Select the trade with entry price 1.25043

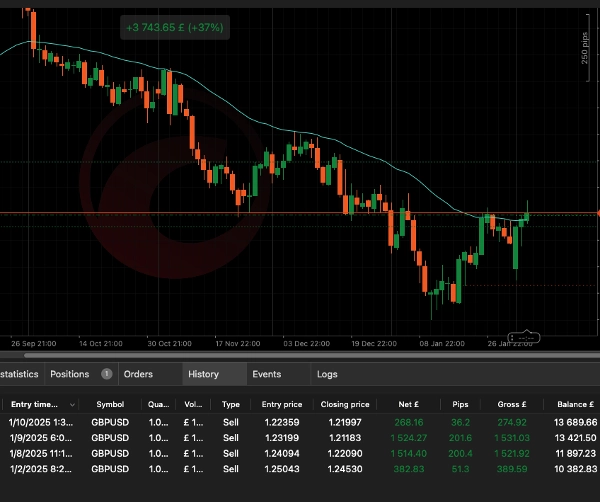300,469
